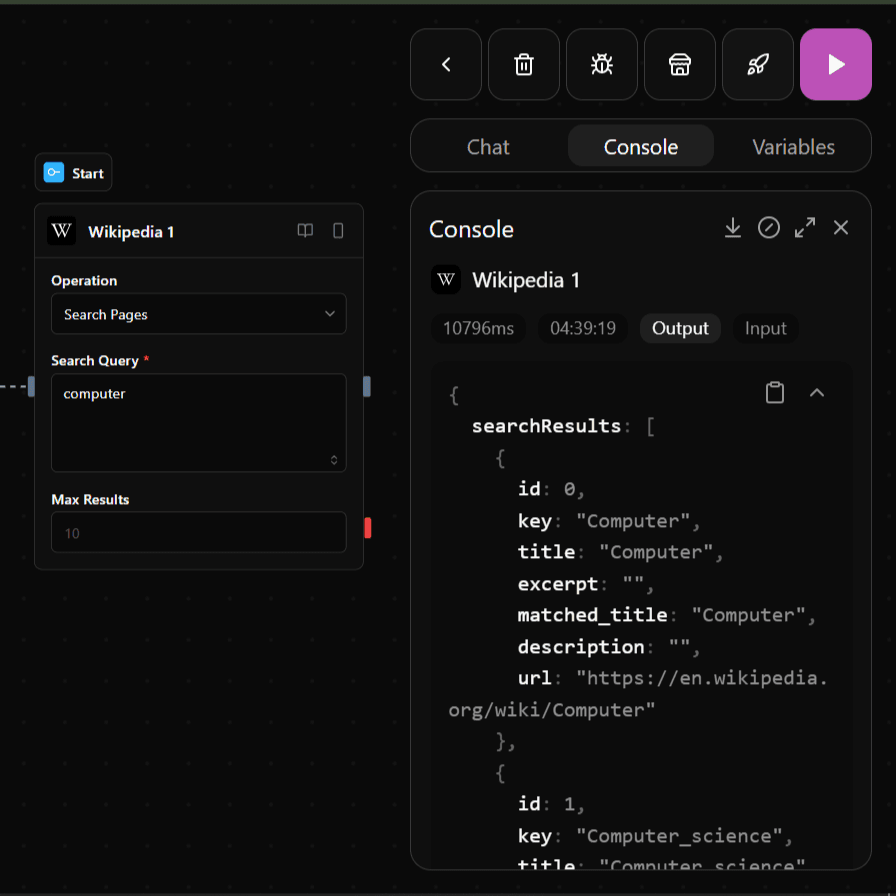Collapse the output JSON with the chevron
This screenshot has height=896, width=896.
[x=817, y=392]
